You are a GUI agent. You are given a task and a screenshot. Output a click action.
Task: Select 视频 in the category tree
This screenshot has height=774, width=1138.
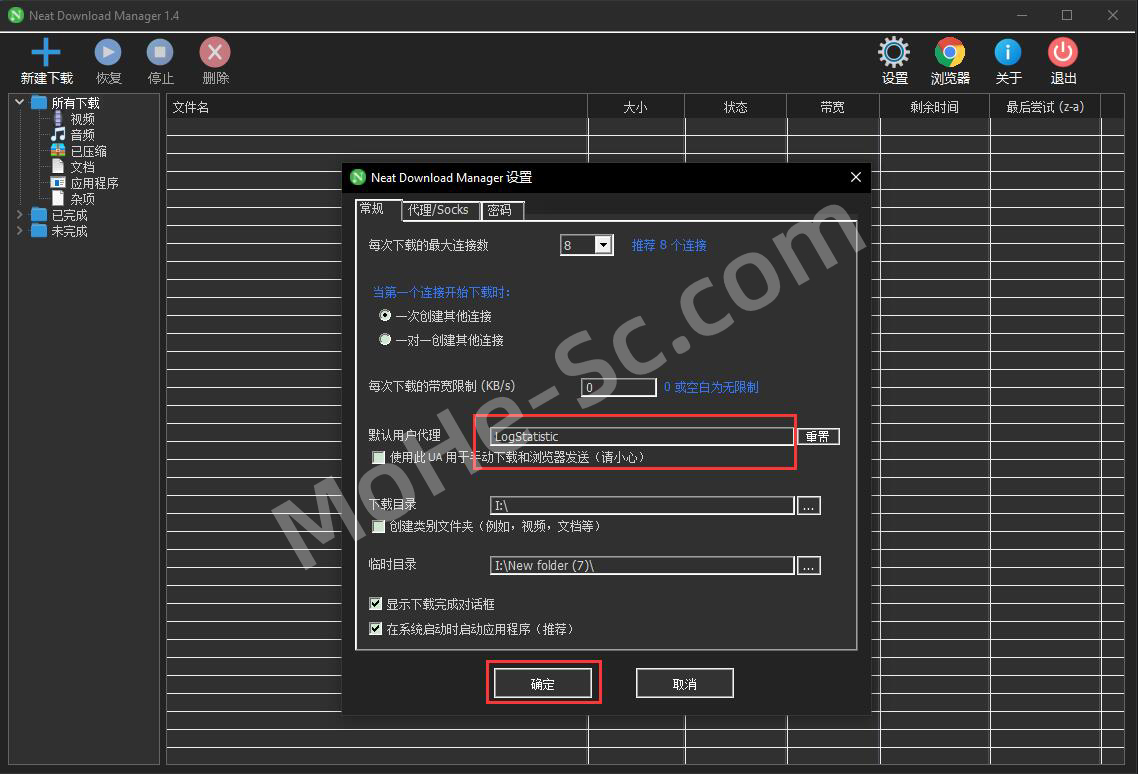tap(83, 118)
